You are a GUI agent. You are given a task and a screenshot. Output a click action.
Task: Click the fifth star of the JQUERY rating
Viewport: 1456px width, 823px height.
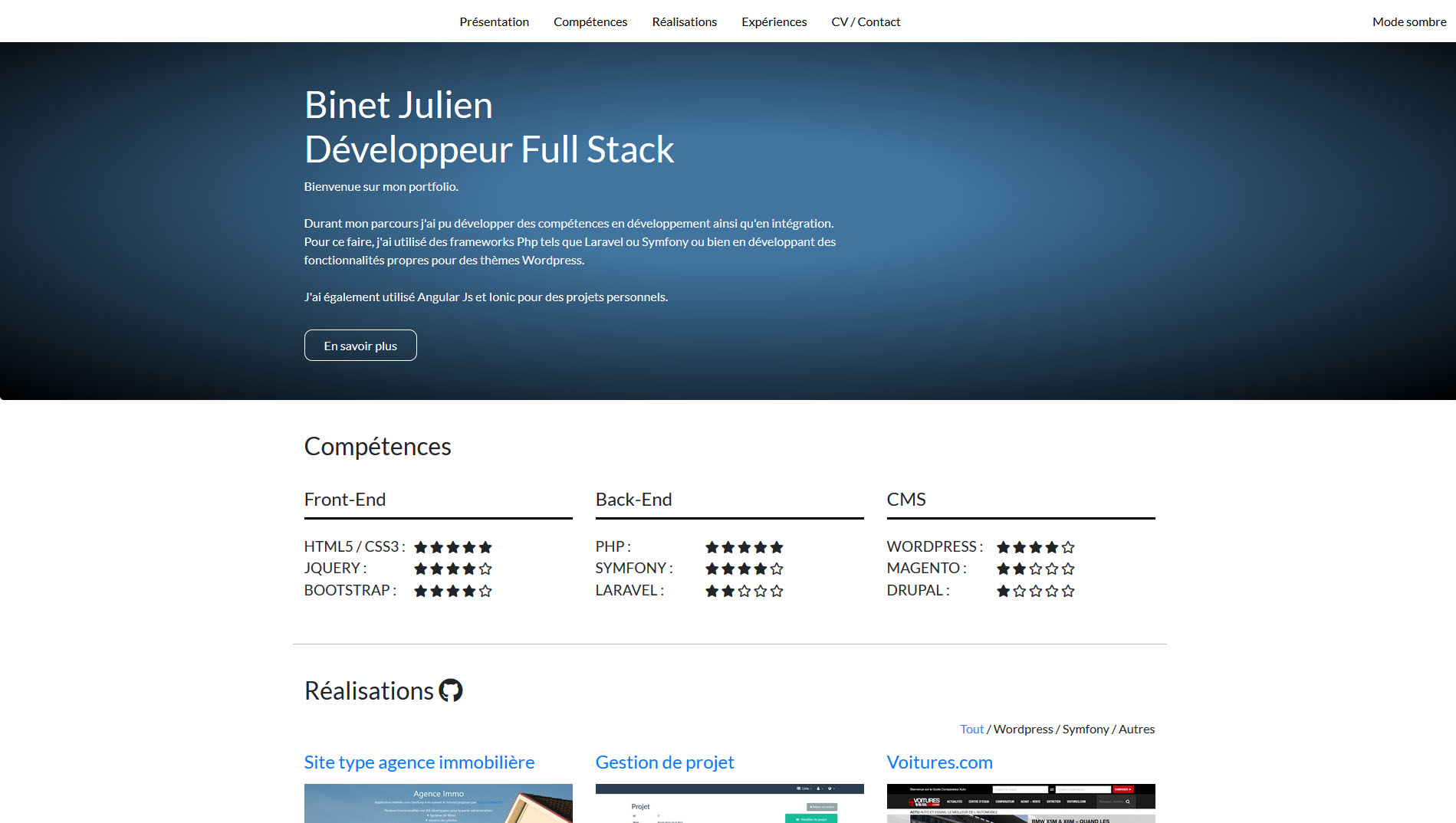tap(485, 569)
